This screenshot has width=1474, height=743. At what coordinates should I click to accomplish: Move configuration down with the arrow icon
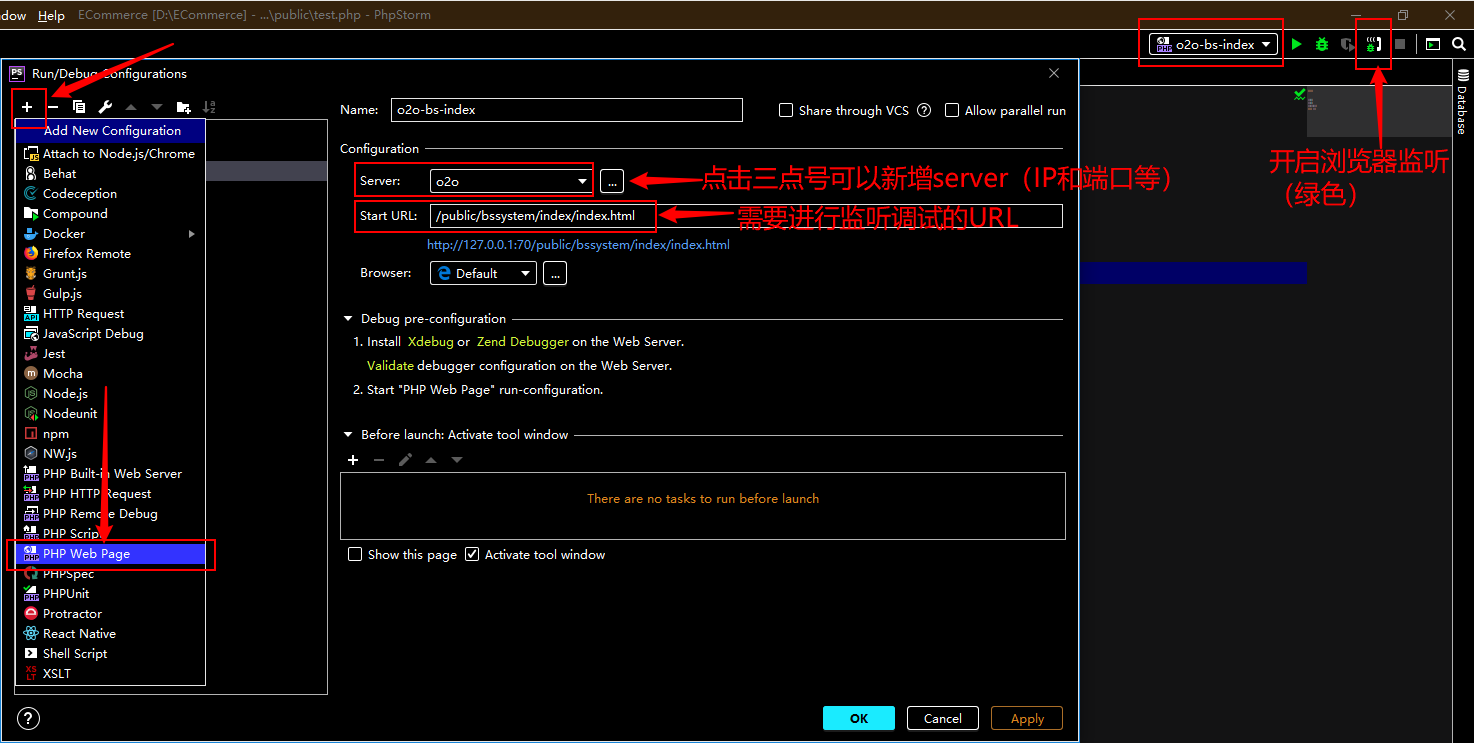coord(157,107)
